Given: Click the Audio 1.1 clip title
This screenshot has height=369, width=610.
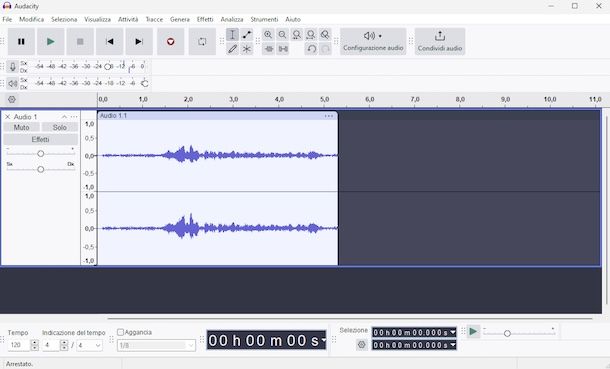Looking at the screenshot, I should click(x=113, y=115).
